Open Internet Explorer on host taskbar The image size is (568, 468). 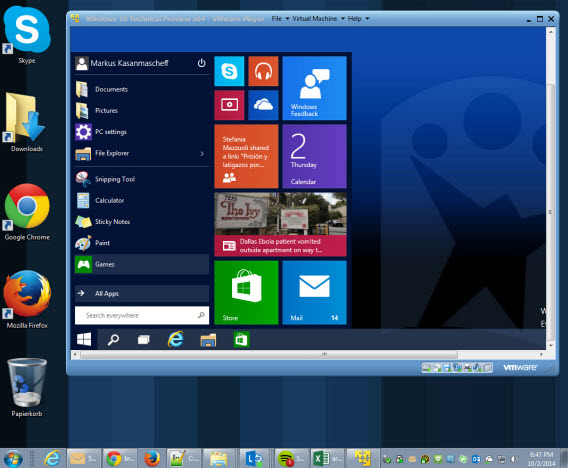(x=53, y=459)
